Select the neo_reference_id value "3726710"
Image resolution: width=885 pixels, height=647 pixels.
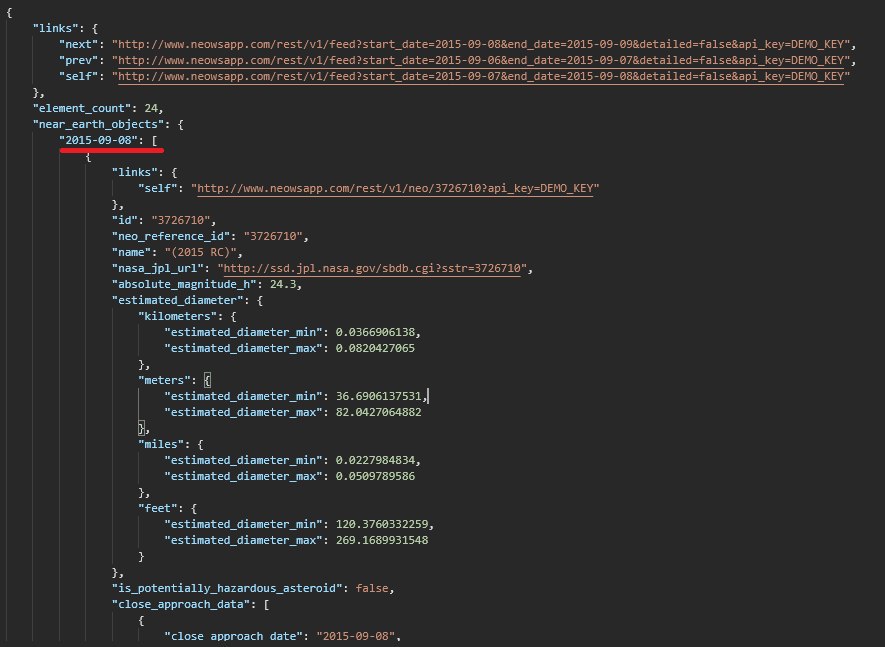[x=273, y=236]
